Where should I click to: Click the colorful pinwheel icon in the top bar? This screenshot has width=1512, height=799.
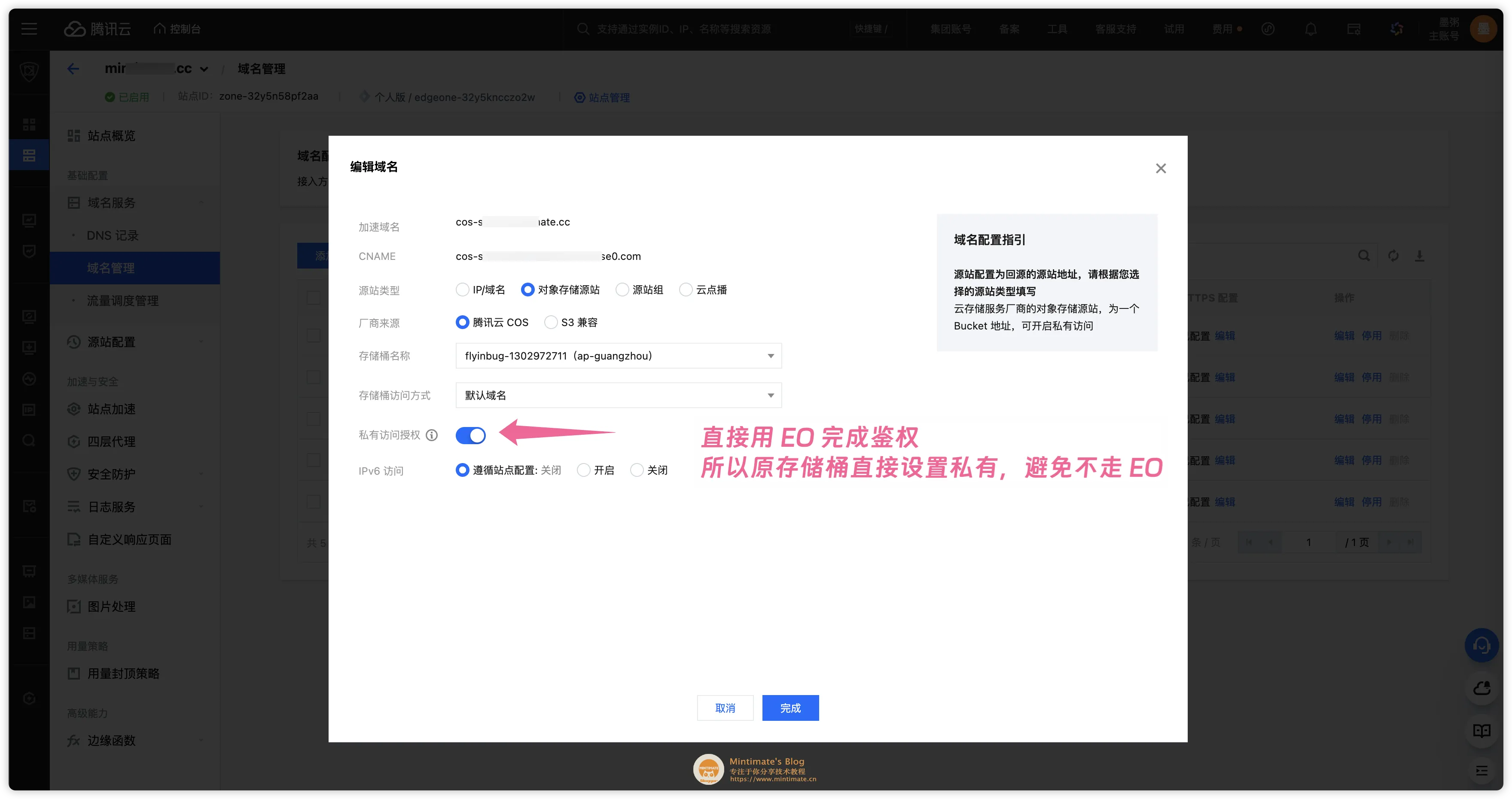[1396, 29]
